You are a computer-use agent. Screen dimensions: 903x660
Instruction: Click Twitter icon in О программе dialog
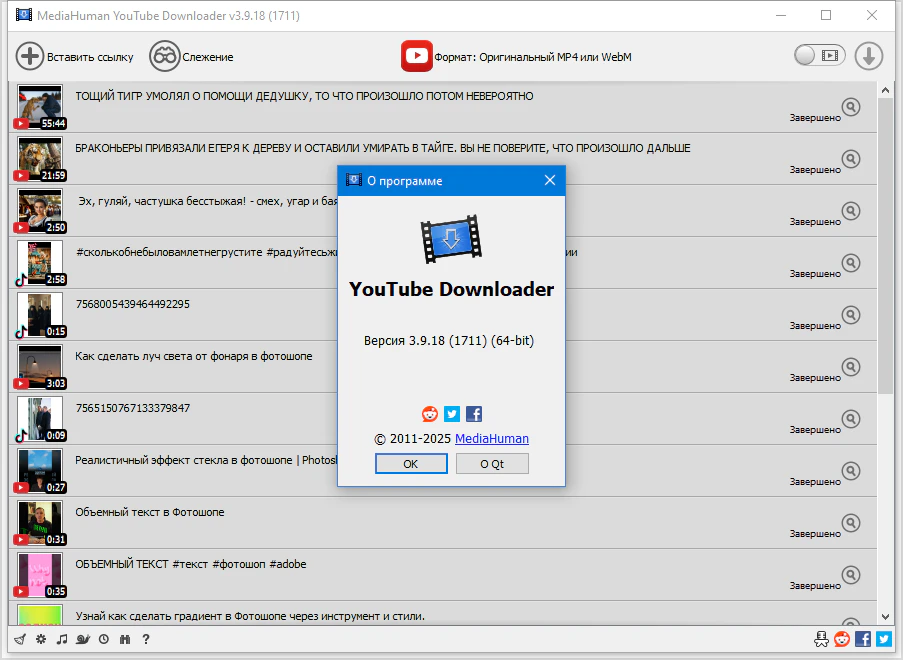tap(452, 414)
